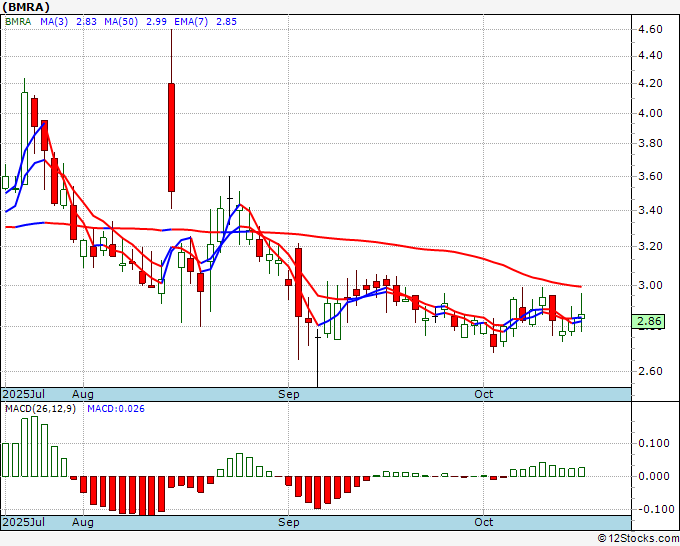
Task: Click the green 2.86 current price tag
Action: coord(649,321)
